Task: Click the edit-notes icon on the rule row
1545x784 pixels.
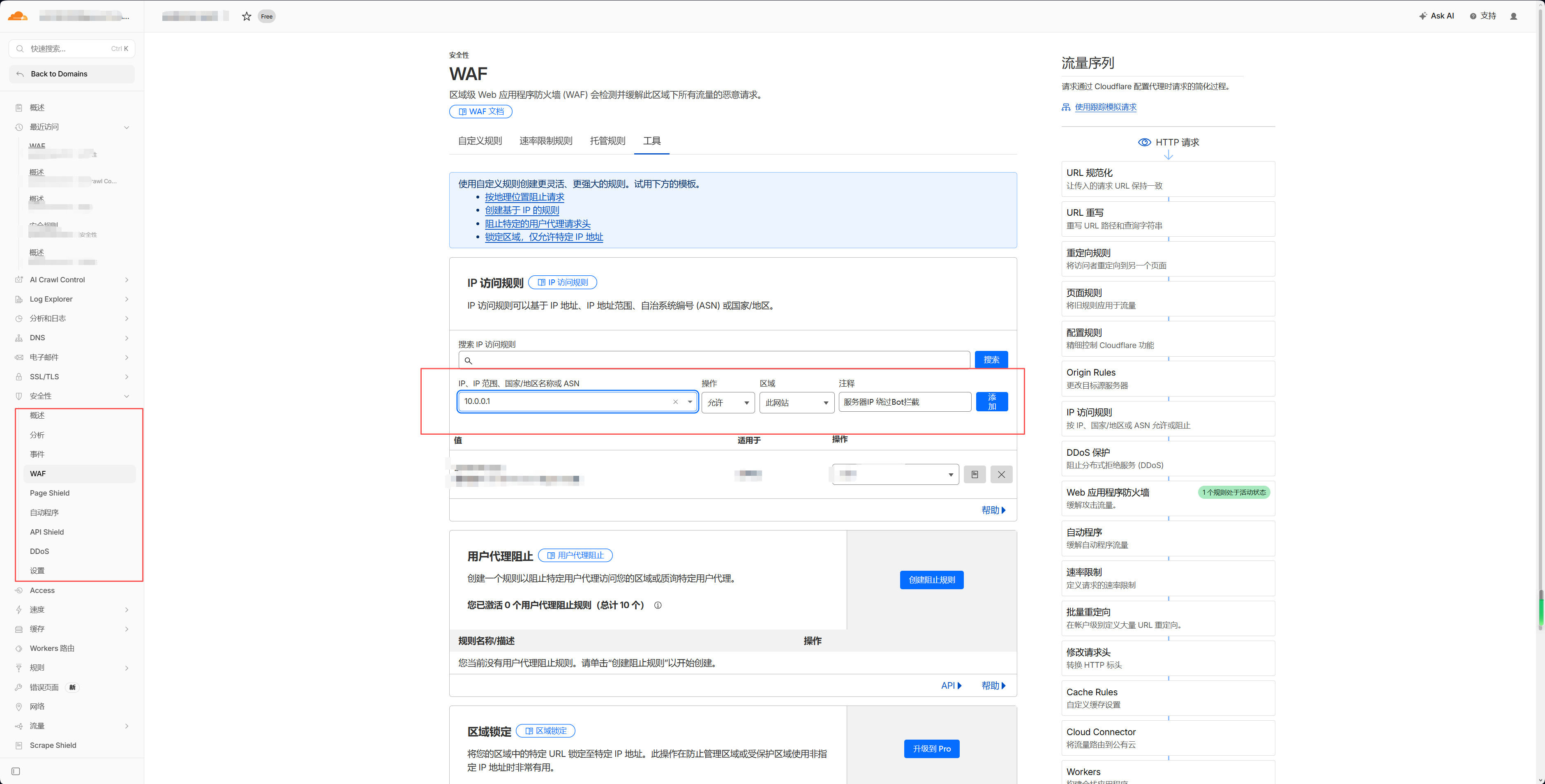Action: 975,474
